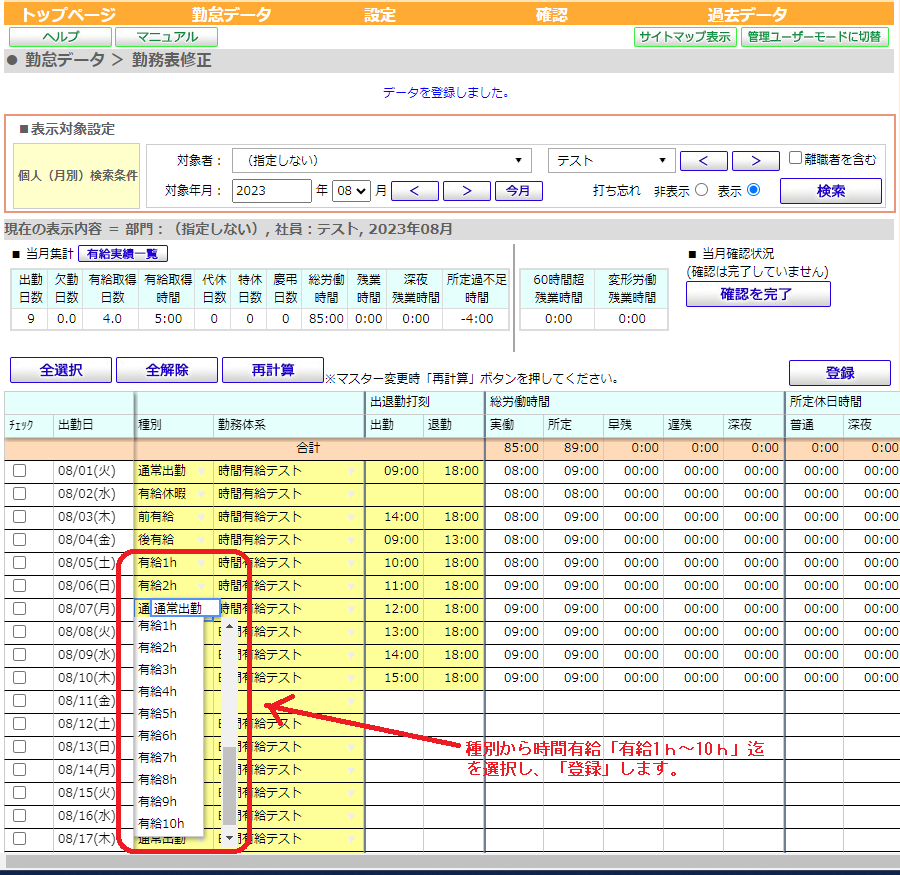Click the horizontal scrollbar under the table
900x875 pixels.
[452, 861]
